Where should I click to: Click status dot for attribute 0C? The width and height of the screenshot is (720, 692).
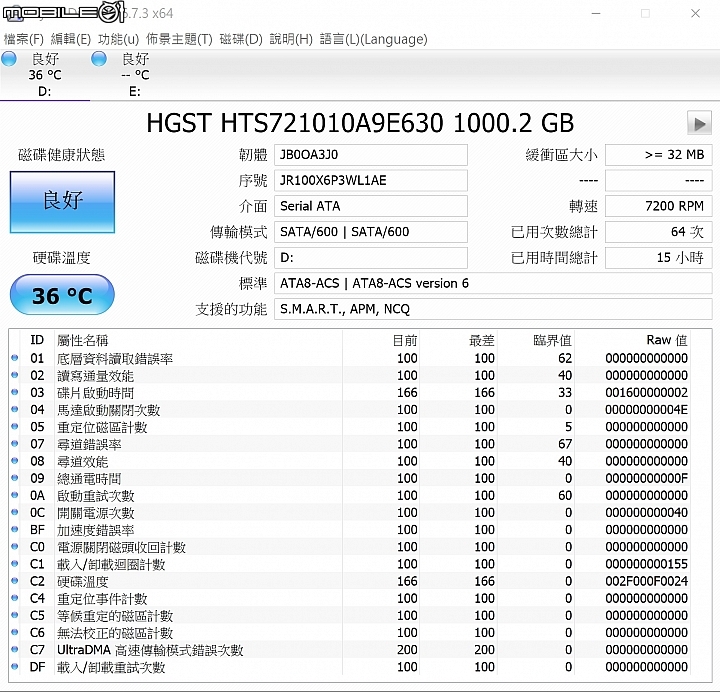15,512
